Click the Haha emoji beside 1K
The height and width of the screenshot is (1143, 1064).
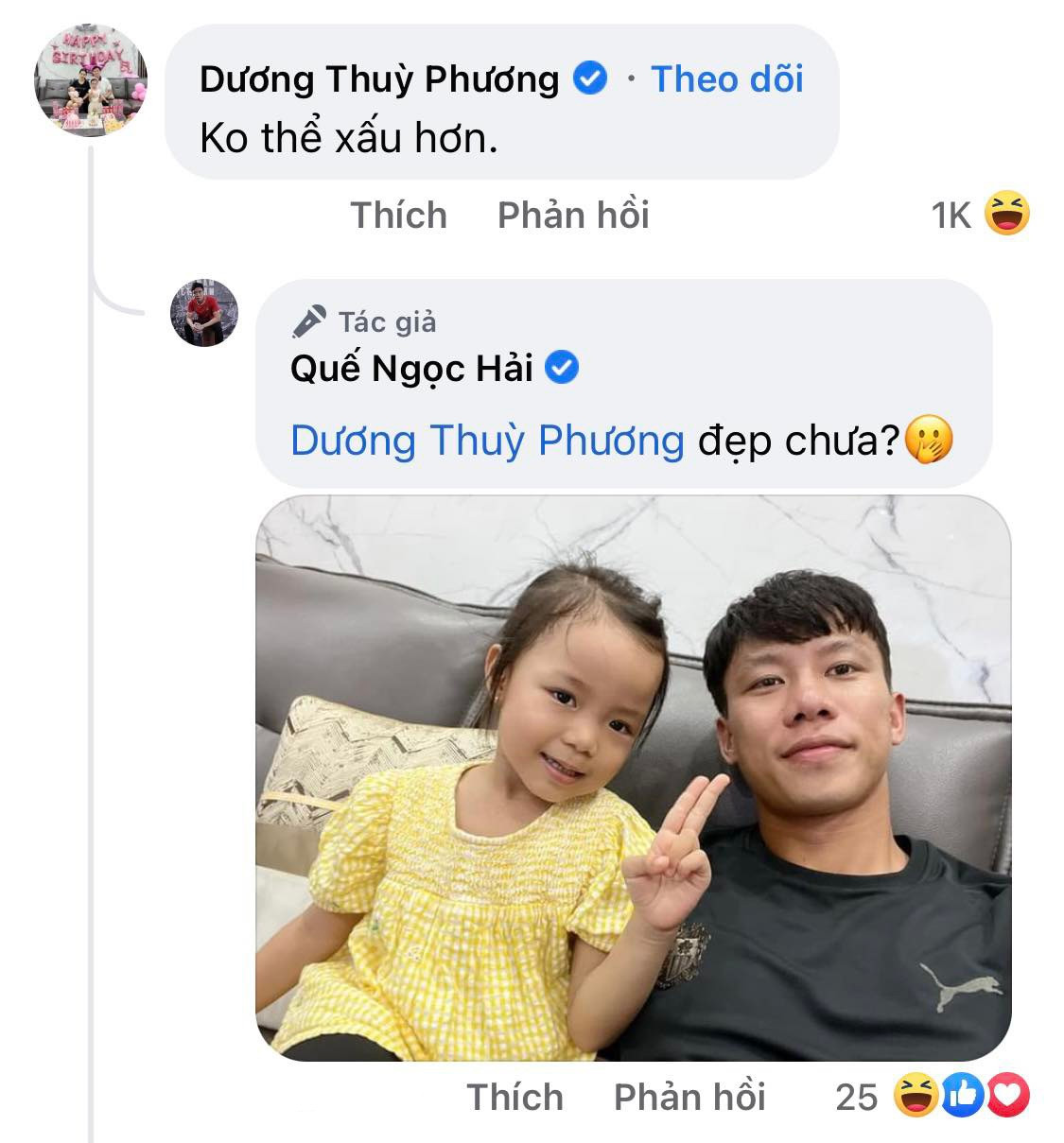(1006, 214)
